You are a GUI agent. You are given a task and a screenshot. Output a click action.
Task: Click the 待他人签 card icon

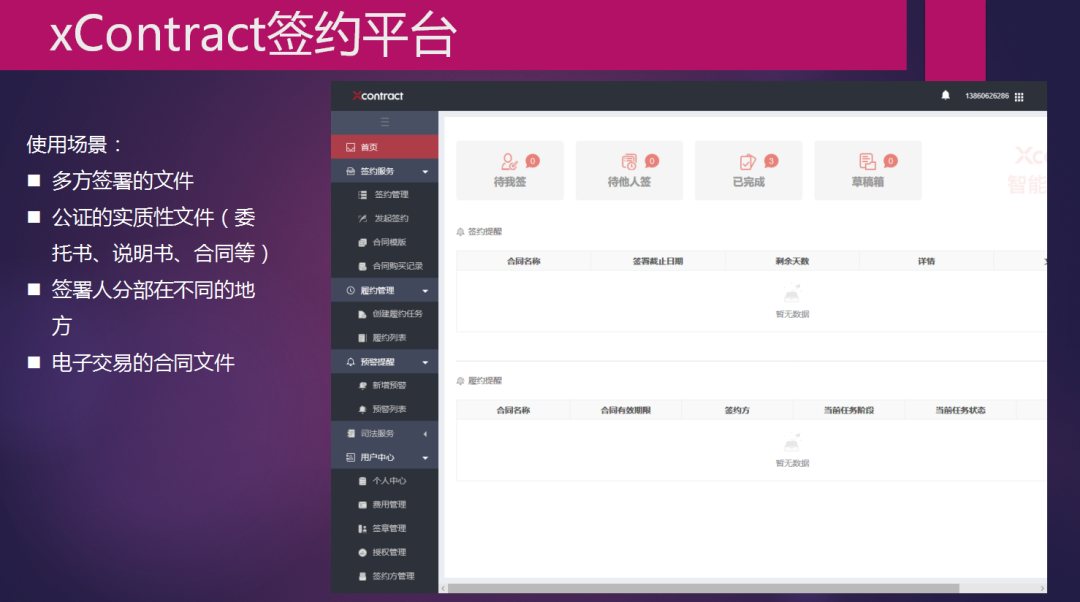[629, 162]
